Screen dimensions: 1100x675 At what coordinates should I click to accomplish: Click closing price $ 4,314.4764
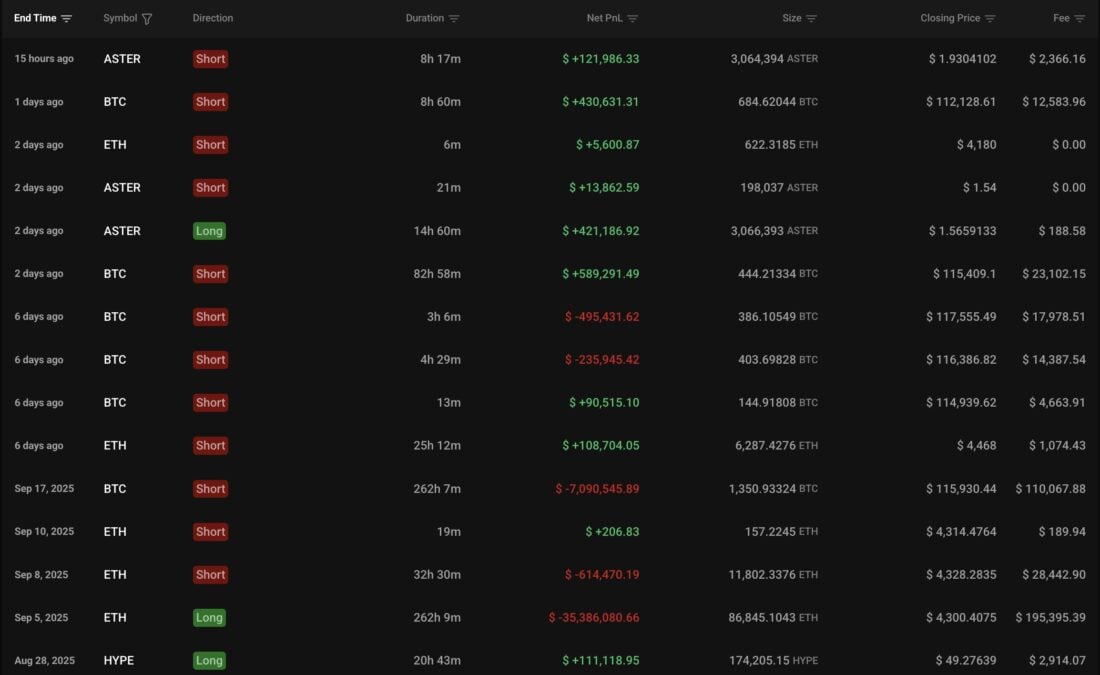click(x=961, y=531)
